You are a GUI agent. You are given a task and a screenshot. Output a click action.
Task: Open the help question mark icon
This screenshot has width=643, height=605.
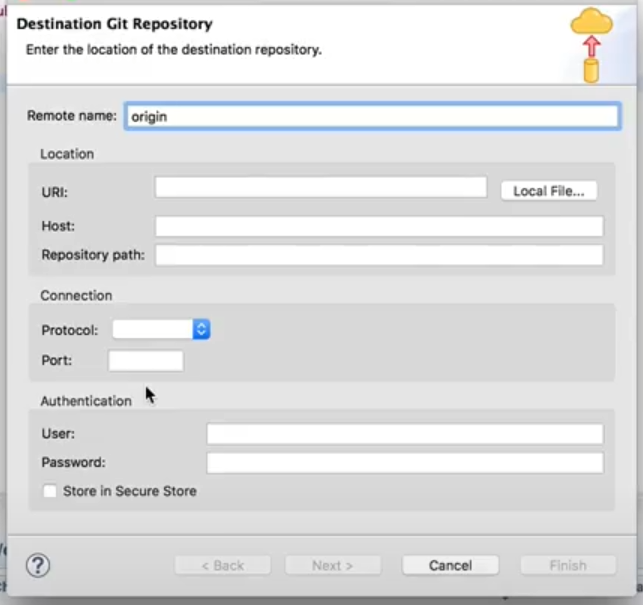[38, 565]
